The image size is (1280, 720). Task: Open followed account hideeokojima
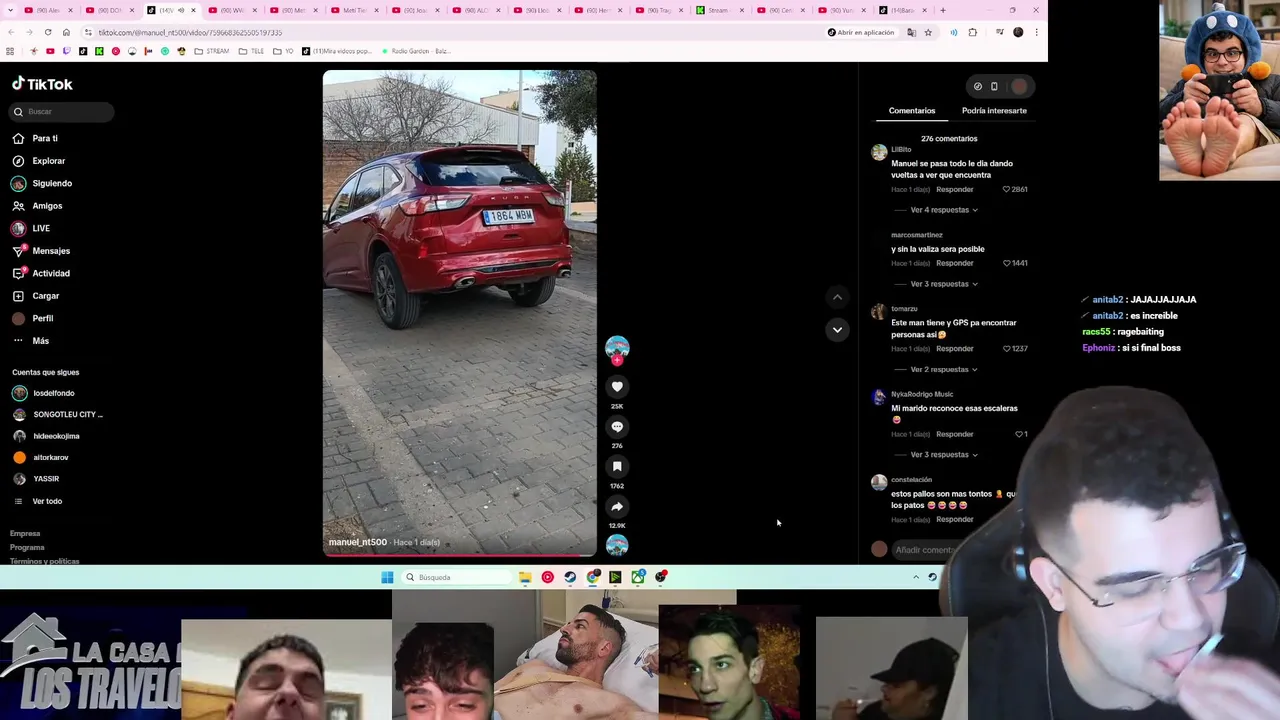pos(55,436)
